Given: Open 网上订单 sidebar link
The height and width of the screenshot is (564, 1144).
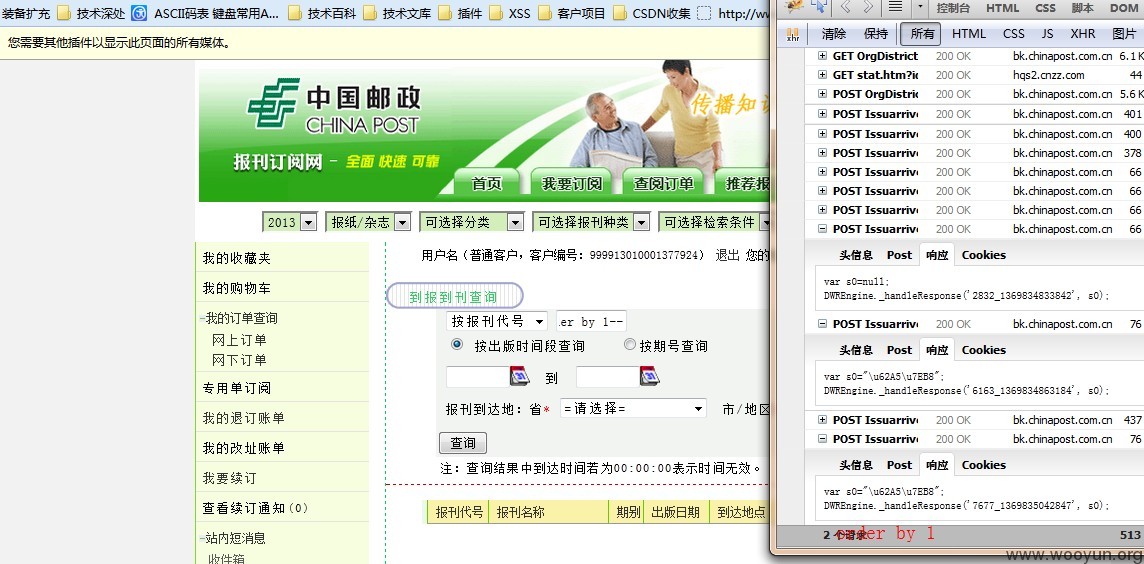Looking at the screenshot, I should tap(239, 340).
